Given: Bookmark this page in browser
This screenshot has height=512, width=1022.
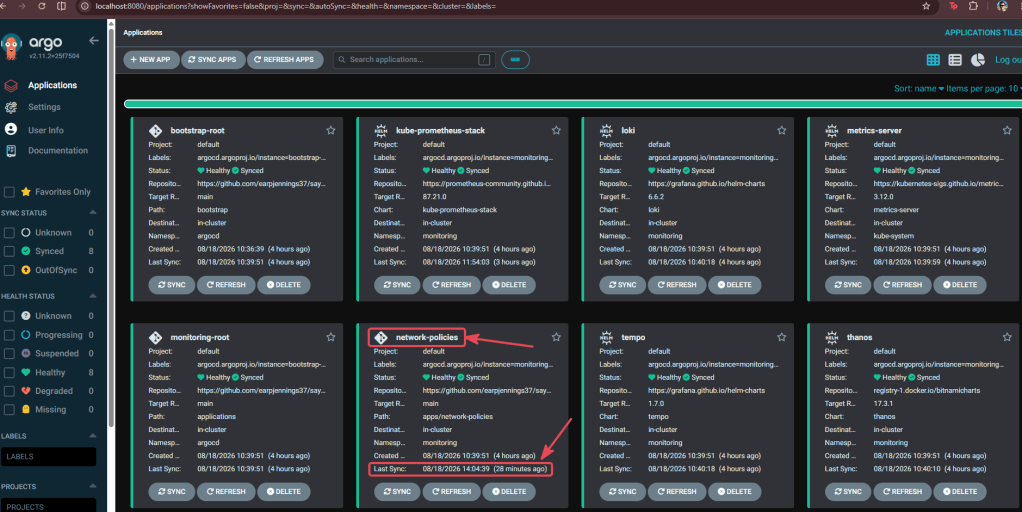Looking at the screenshot, I should [x=926, y=6].
